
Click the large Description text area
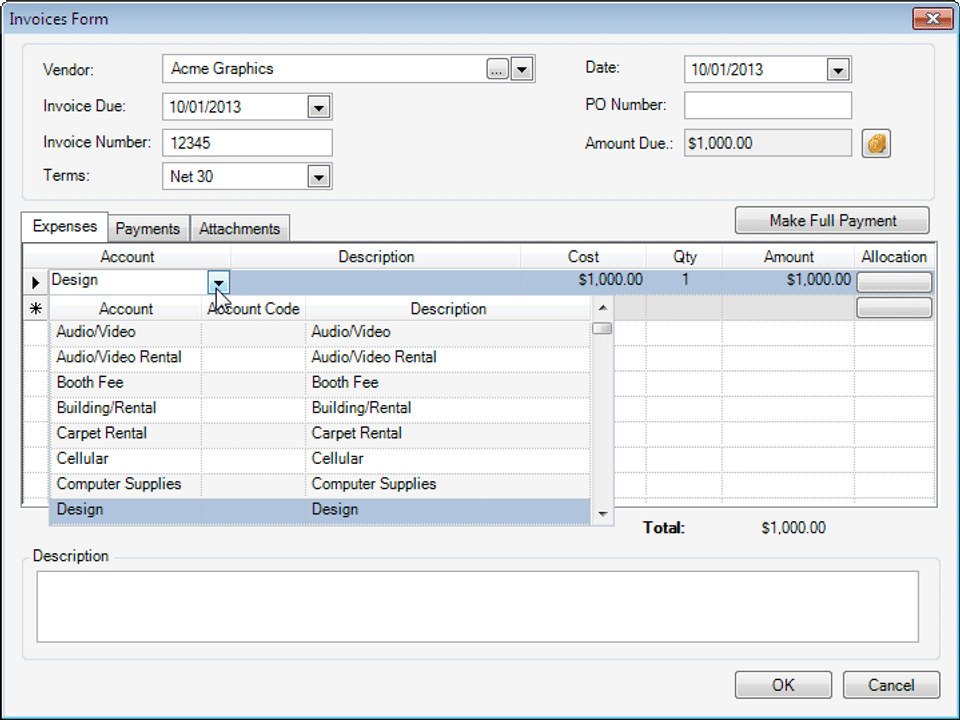click(x=478, y=607)
